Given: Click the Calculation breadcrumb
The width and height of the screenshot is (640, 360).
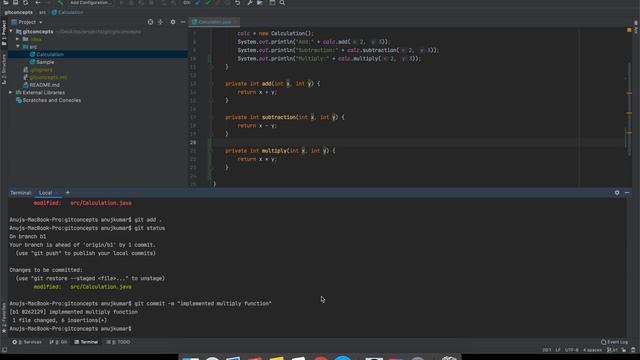Looking at the screenshot, I should (x=67, y=12).
